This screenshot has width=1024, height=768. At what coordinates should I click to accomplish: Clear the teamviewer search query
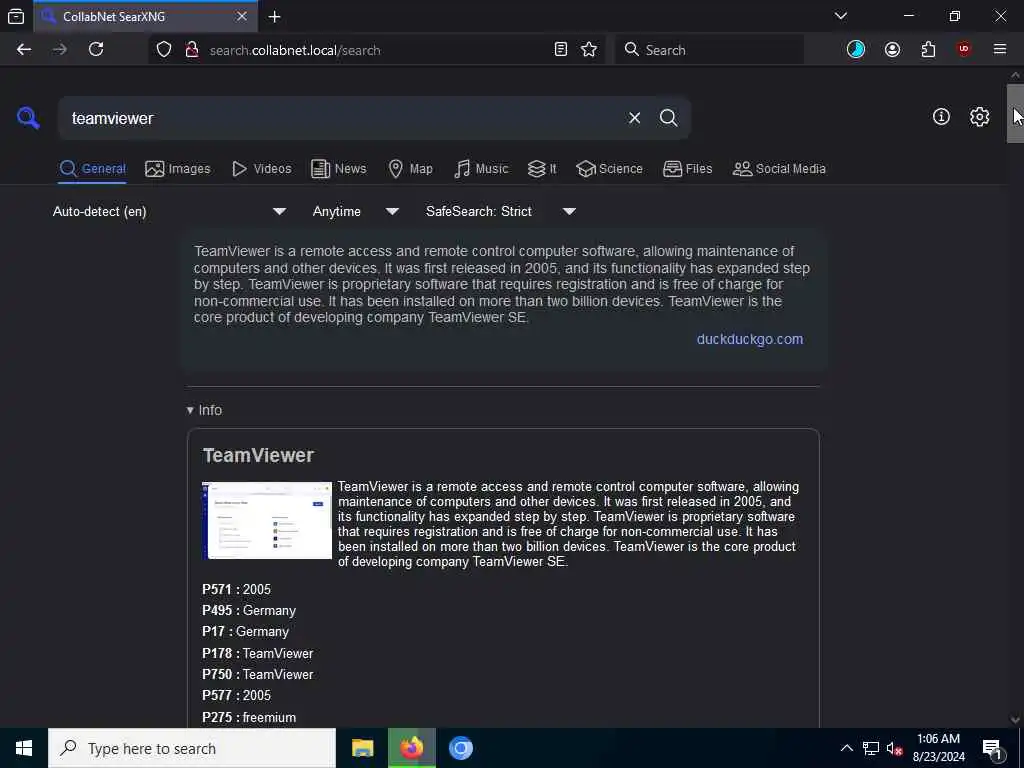(x=634, y=118)
